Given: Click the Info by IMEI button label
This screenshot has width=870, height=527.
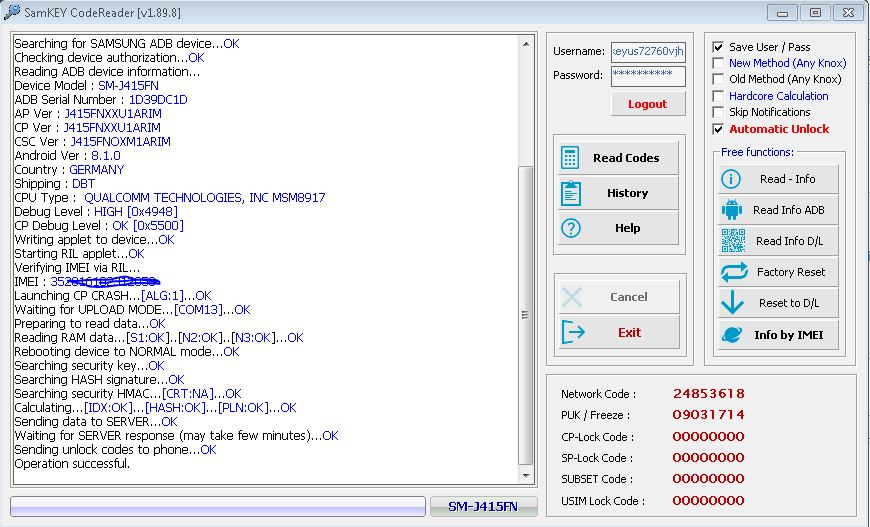Looking at the screenshot, I should coord(788,335).
